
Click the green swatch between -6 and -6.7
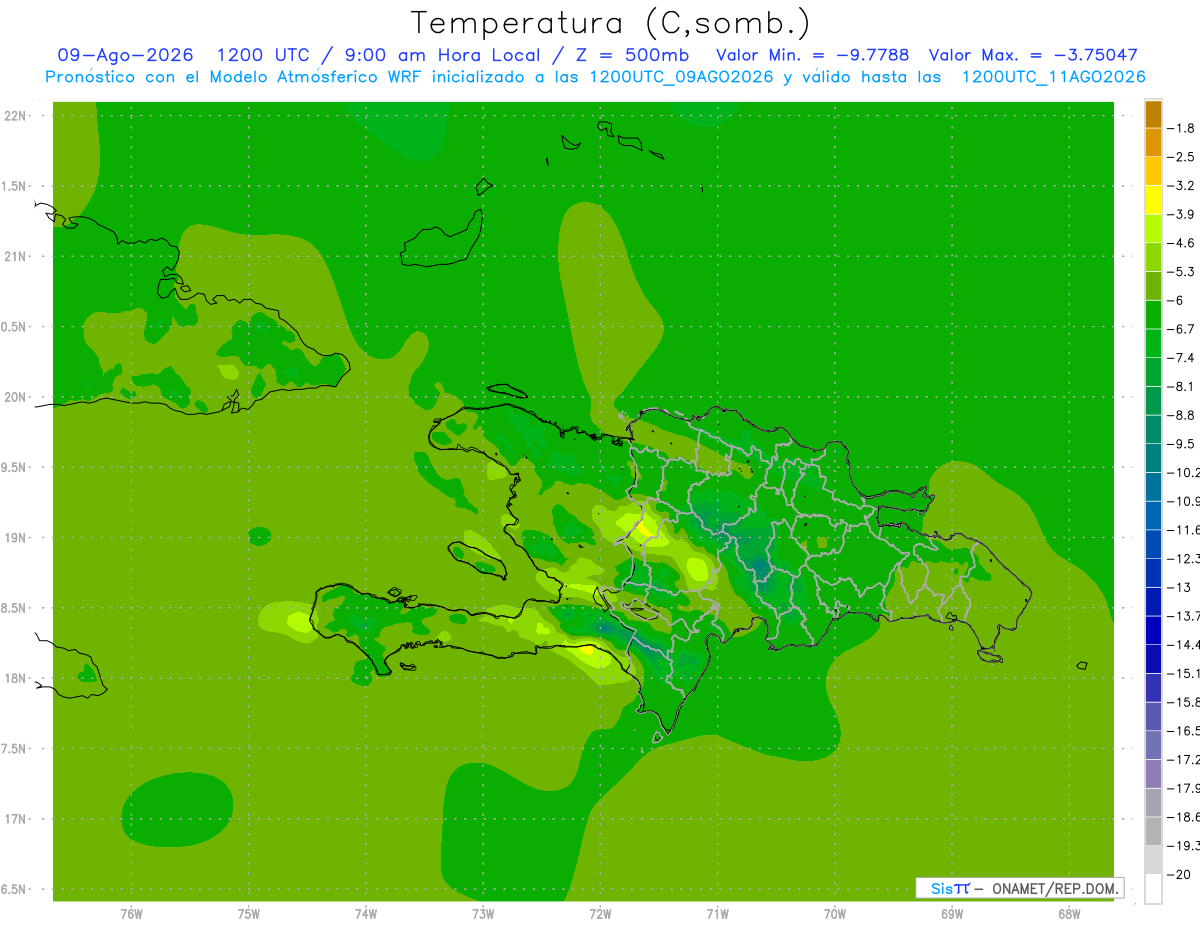coord(1153,315)
